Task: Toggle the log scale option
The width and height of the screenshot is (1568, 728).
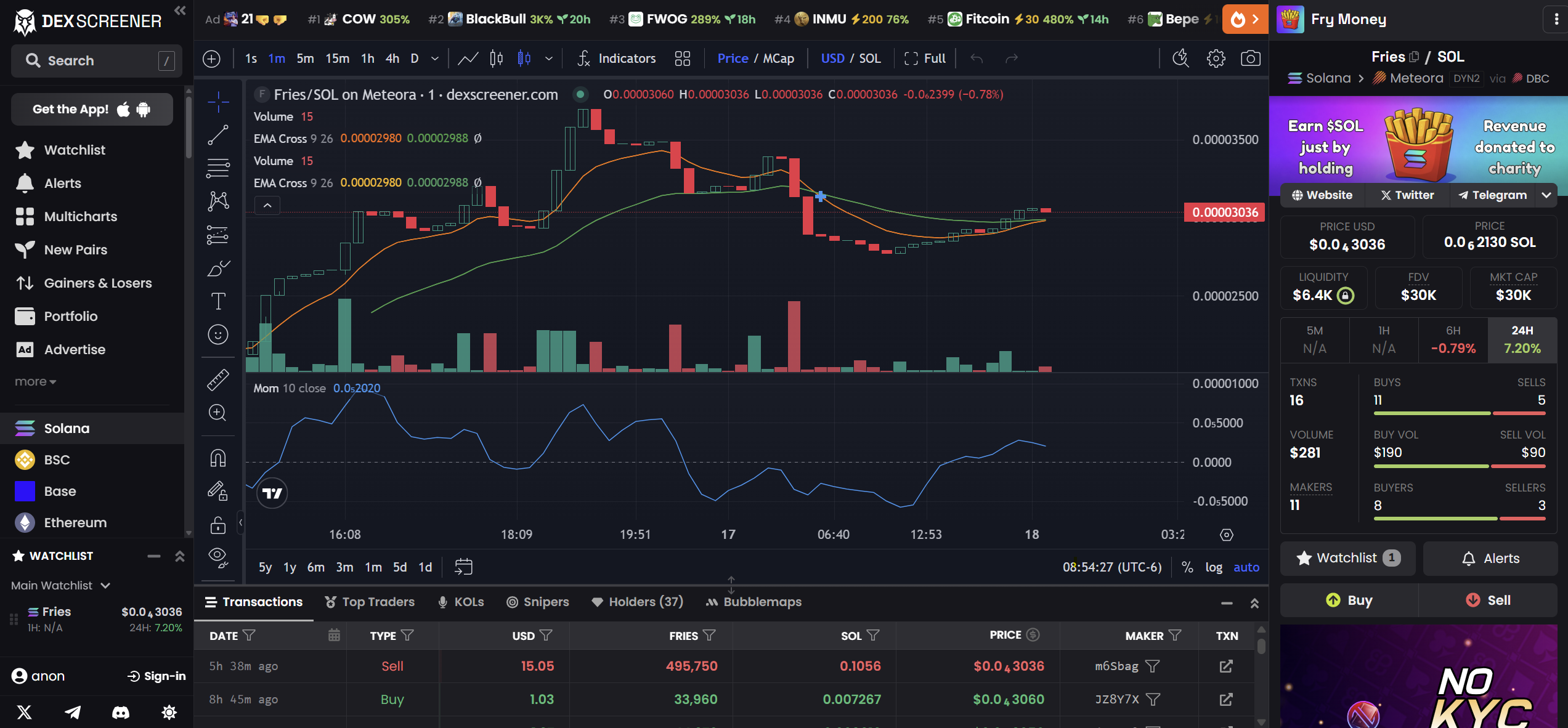Action: 1213,567
